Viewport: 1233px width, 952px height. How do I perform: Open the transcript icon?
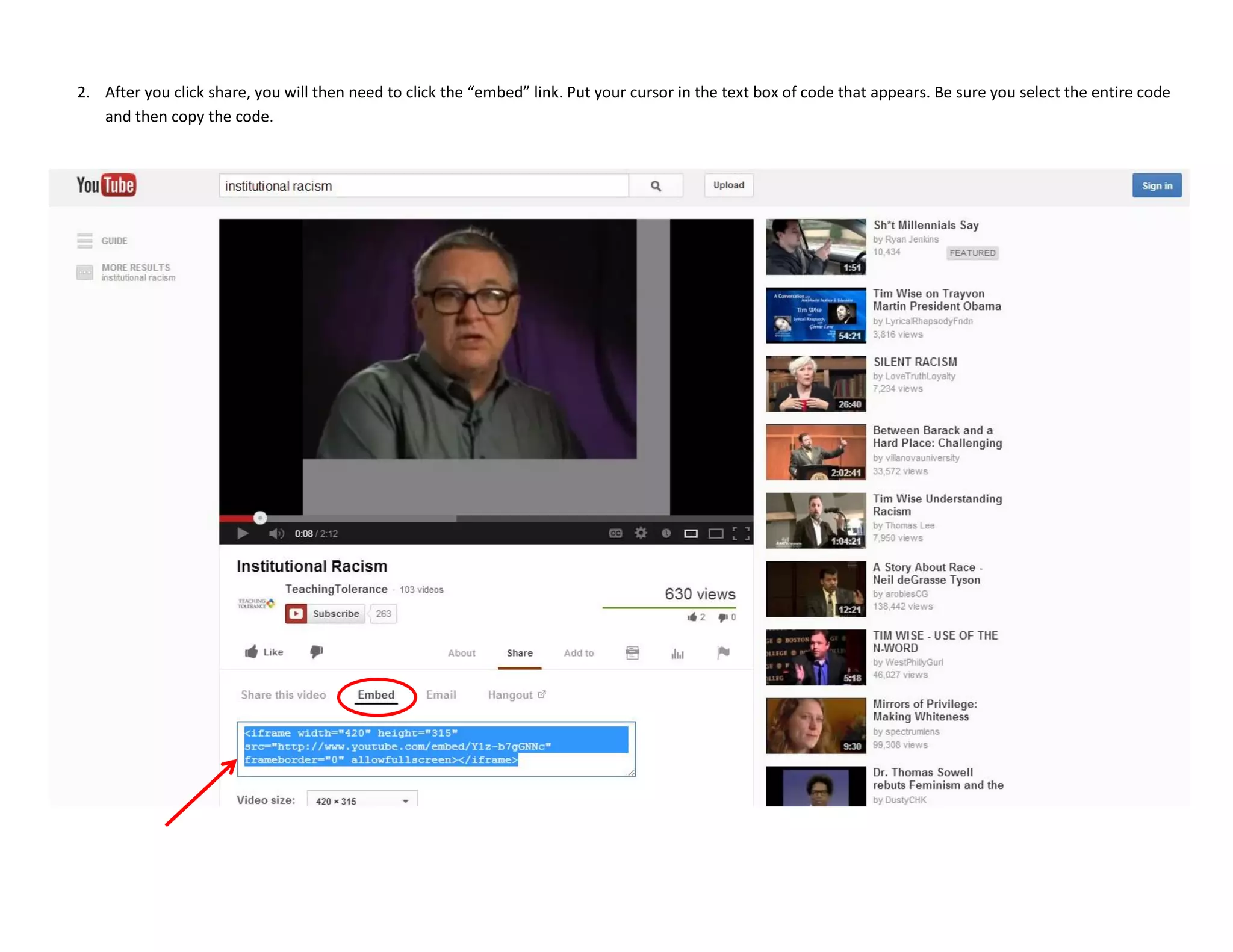click(x=632, y=653)
